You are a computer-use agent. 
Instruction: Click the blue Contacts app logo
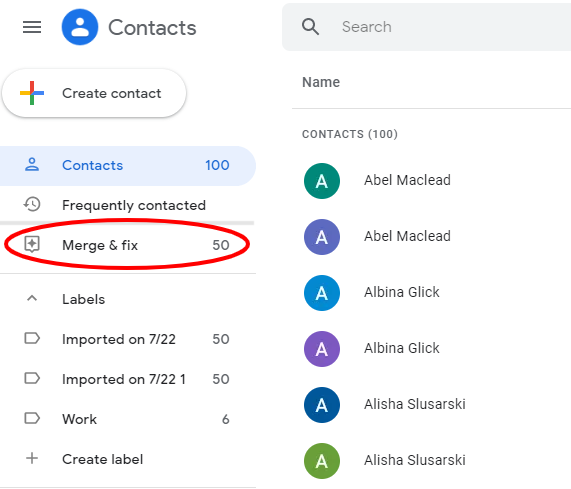80,27
